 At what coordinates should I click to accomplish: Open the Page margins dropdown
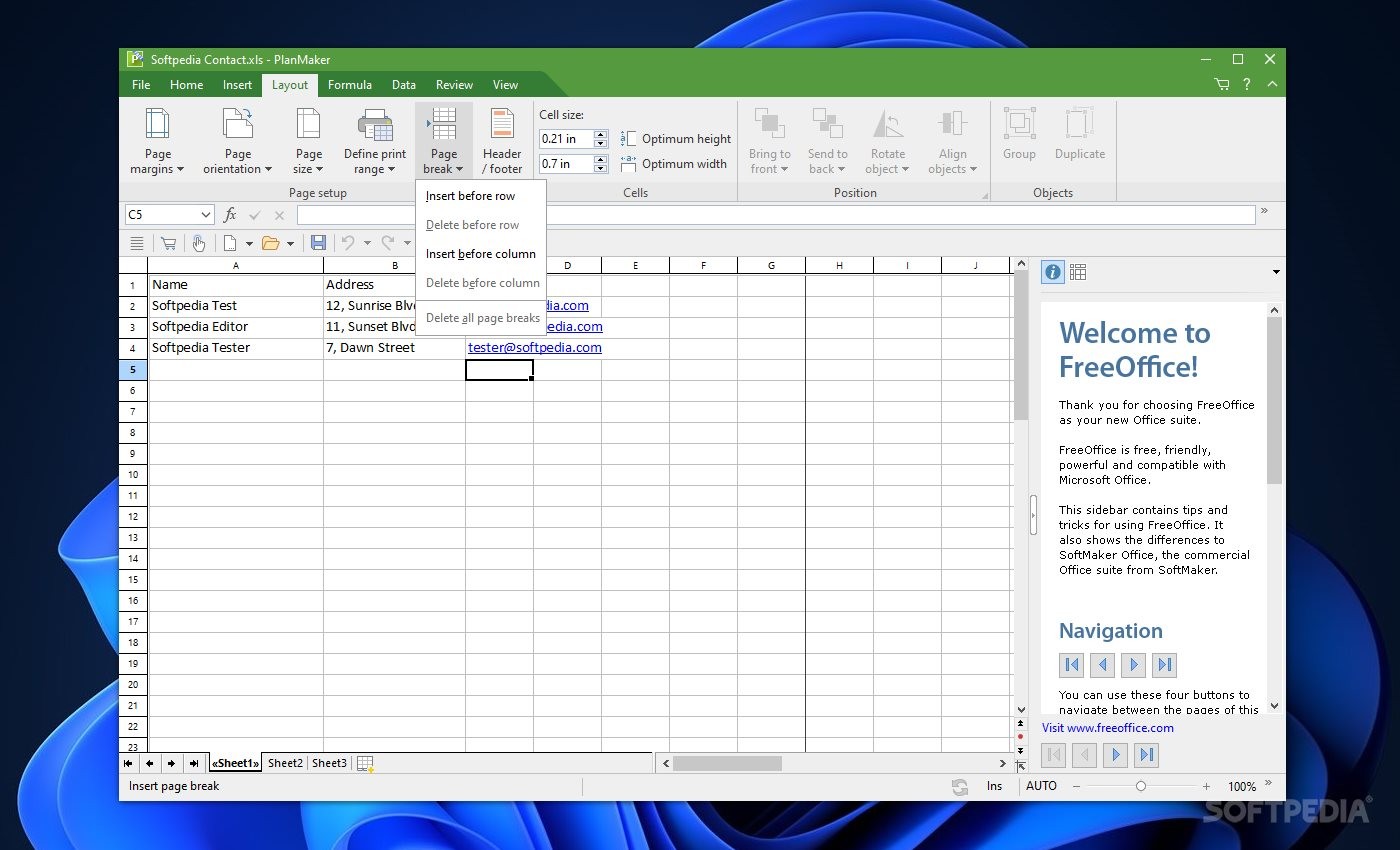pyautogui.click(x=157, y=141)
